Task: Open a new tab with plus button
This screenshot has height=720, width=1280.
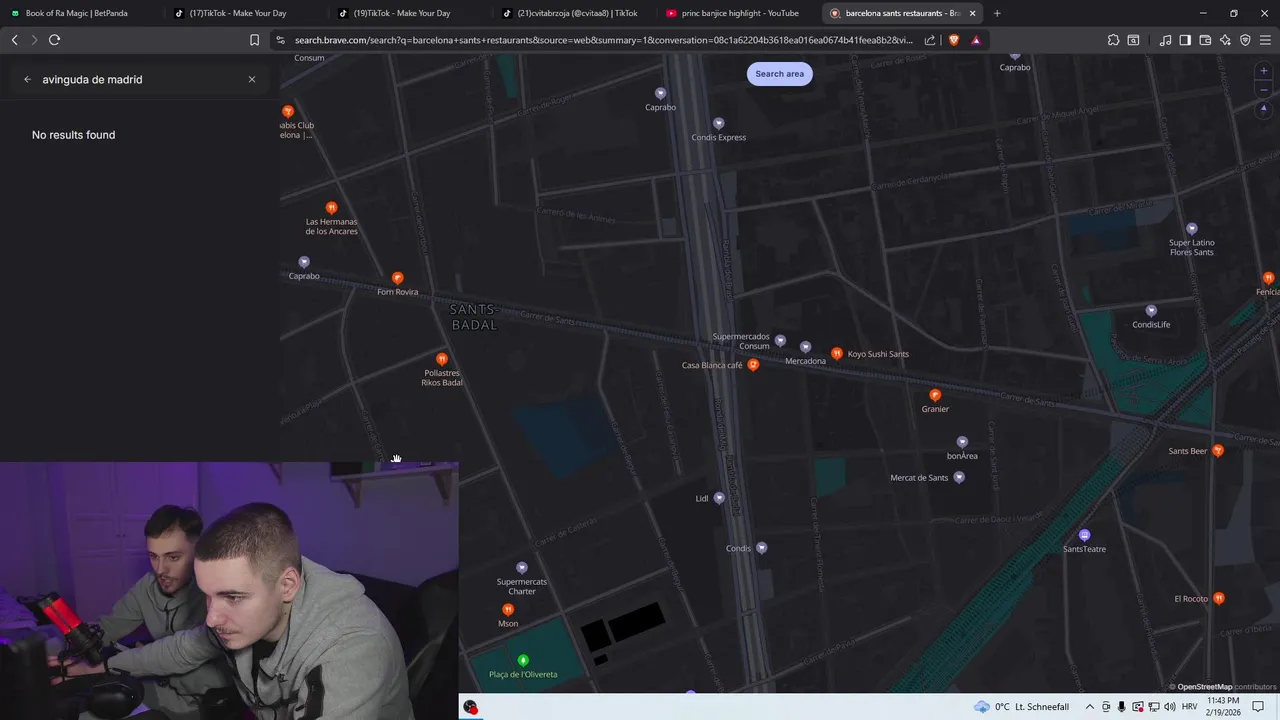Action: [x=997, y=13]
